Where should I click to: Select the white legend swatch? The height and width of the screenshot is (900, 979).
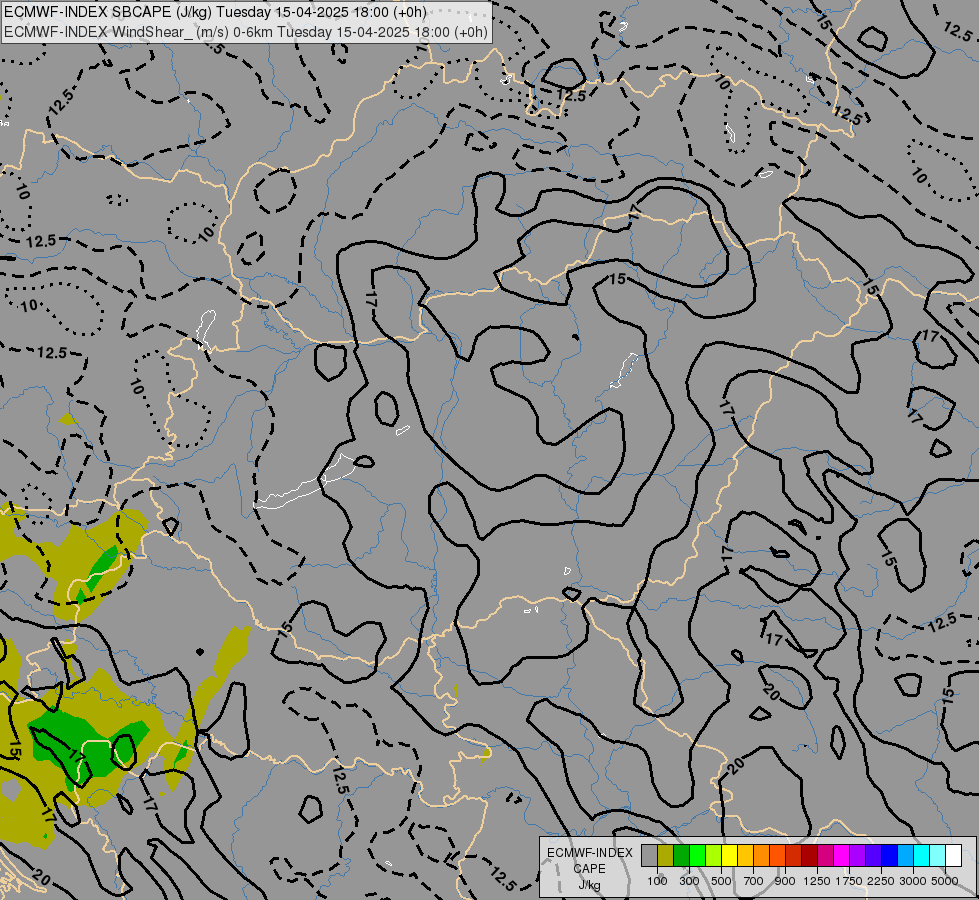(953, 856)
